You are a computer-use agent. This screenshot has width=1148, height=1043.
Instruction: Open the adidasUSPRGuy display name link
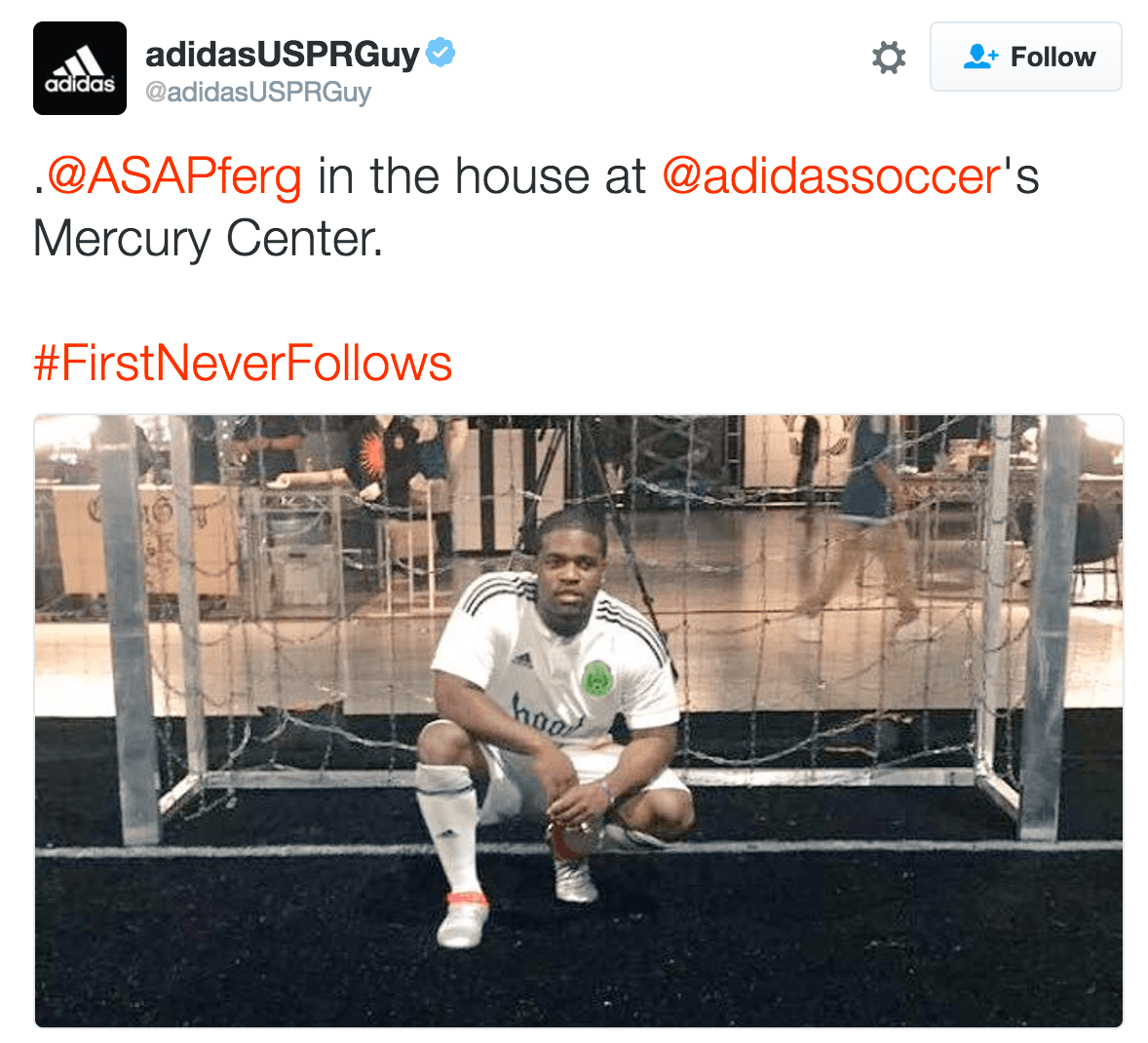tap(283, 55)
